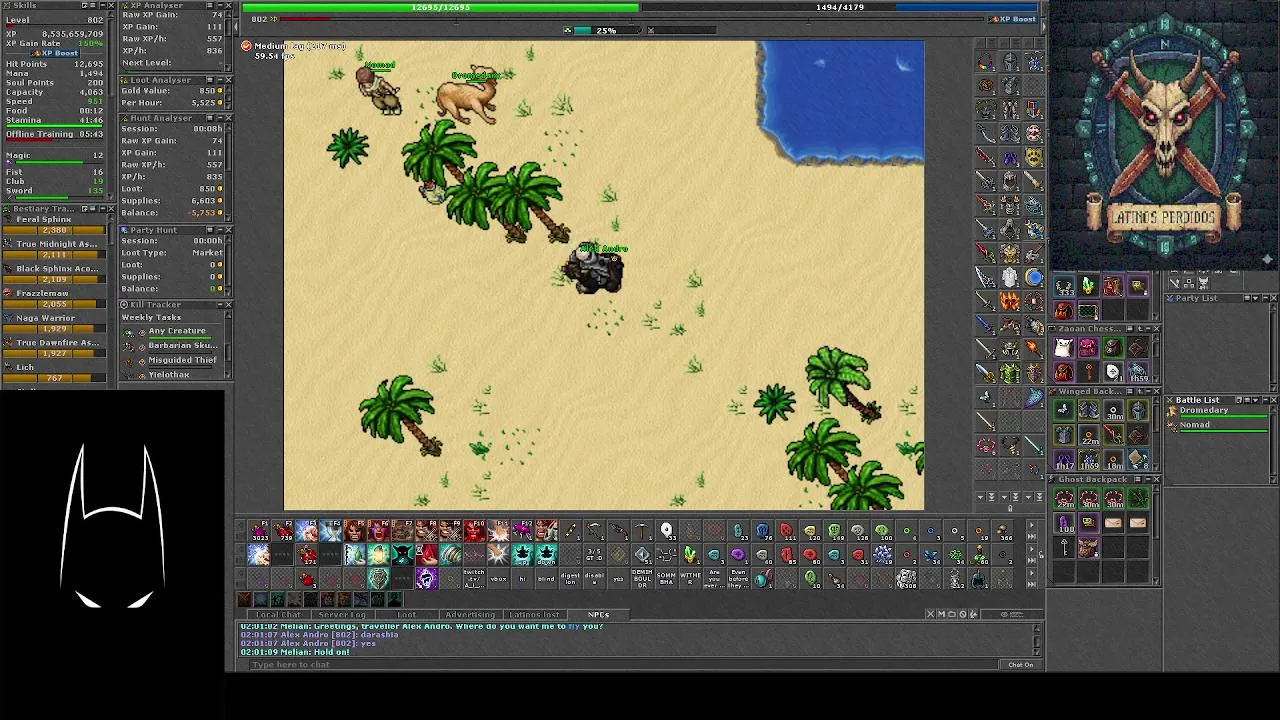Switch to Latinos lost chat tab
1280x720 pixels.
(x=534, y=615)
